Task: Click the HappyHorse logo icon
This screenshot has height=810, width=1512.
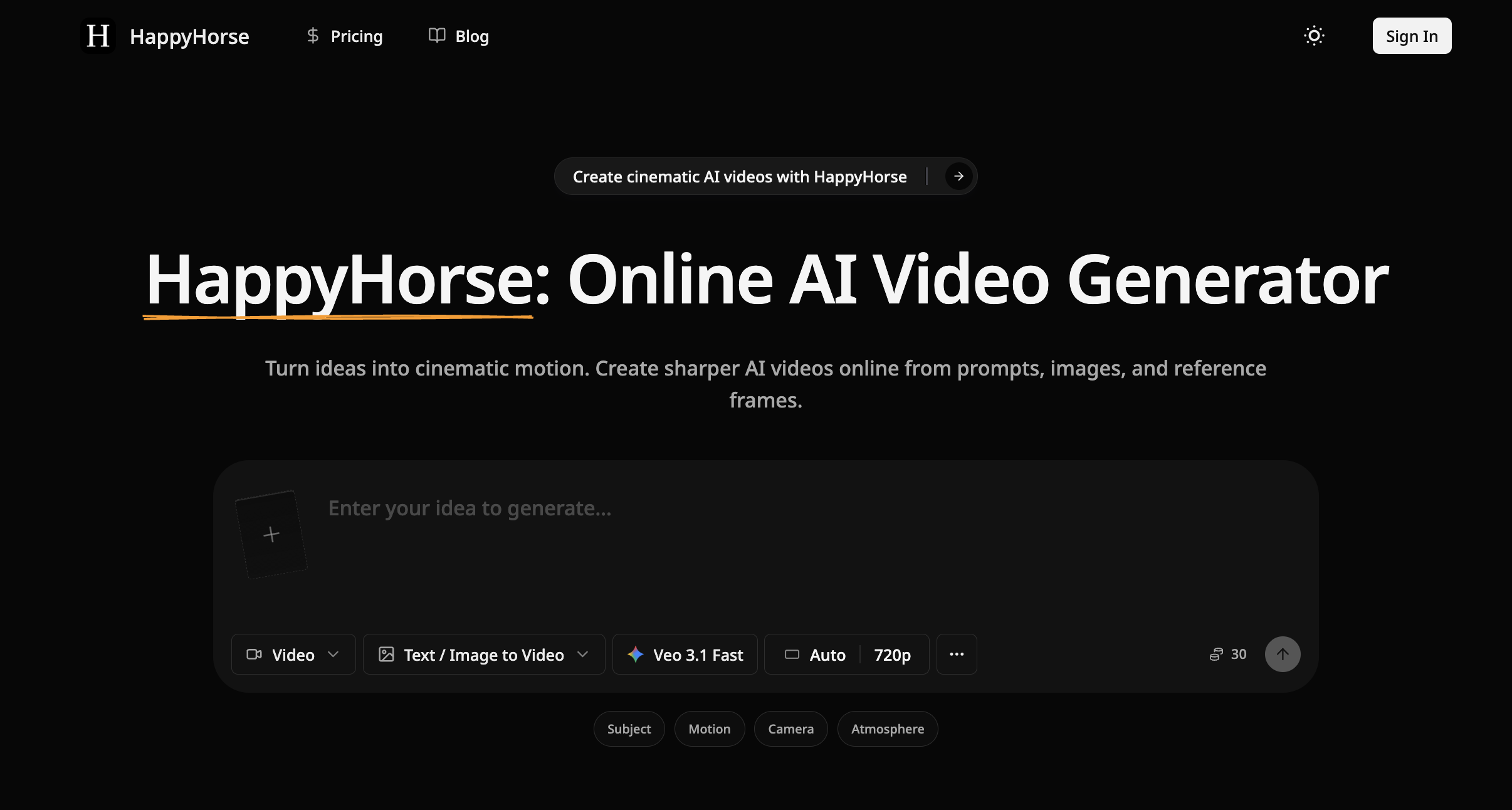Action: (98, 36)
